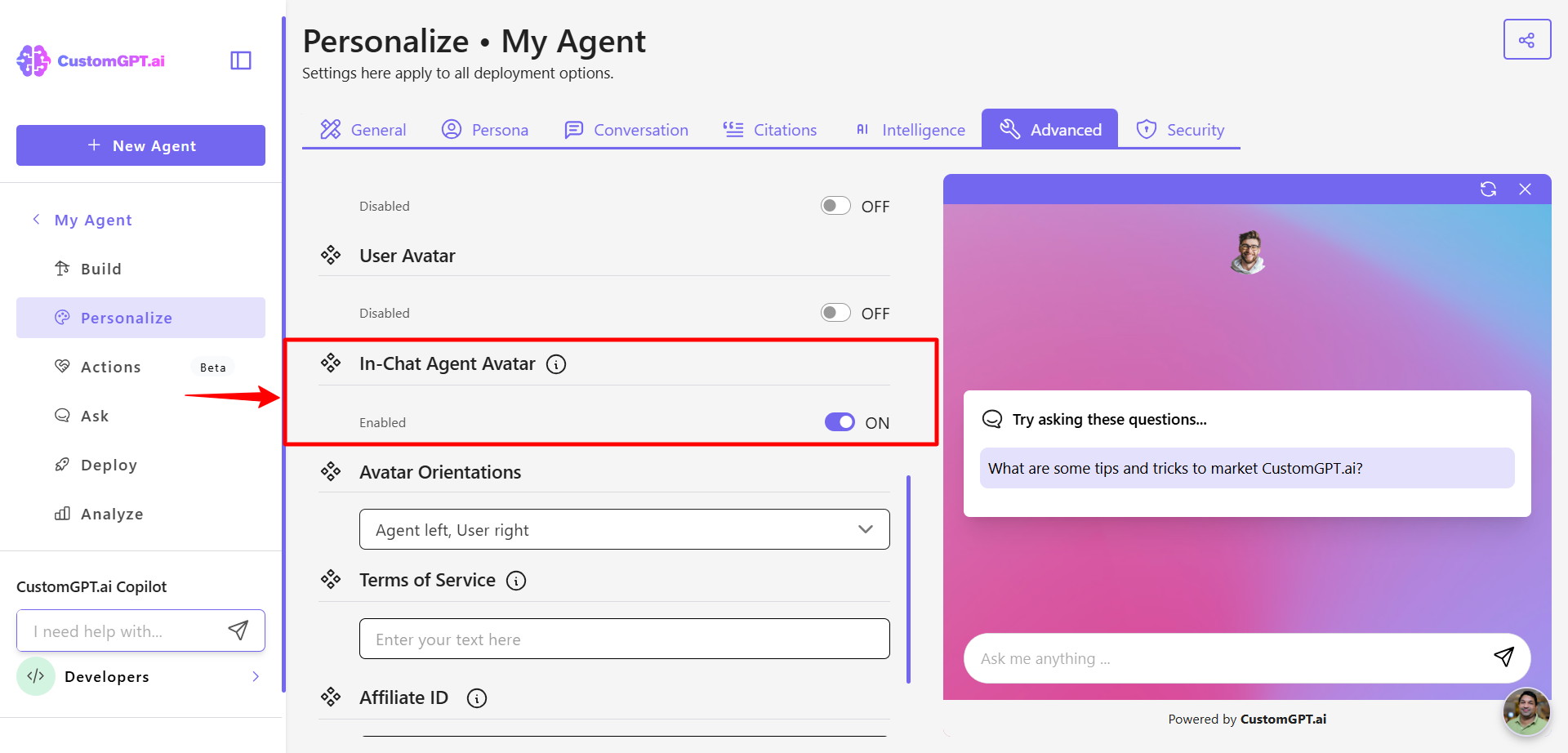Collapse the sidebar panel icon
1568x753 pixels.
click(x=241, y=60)
